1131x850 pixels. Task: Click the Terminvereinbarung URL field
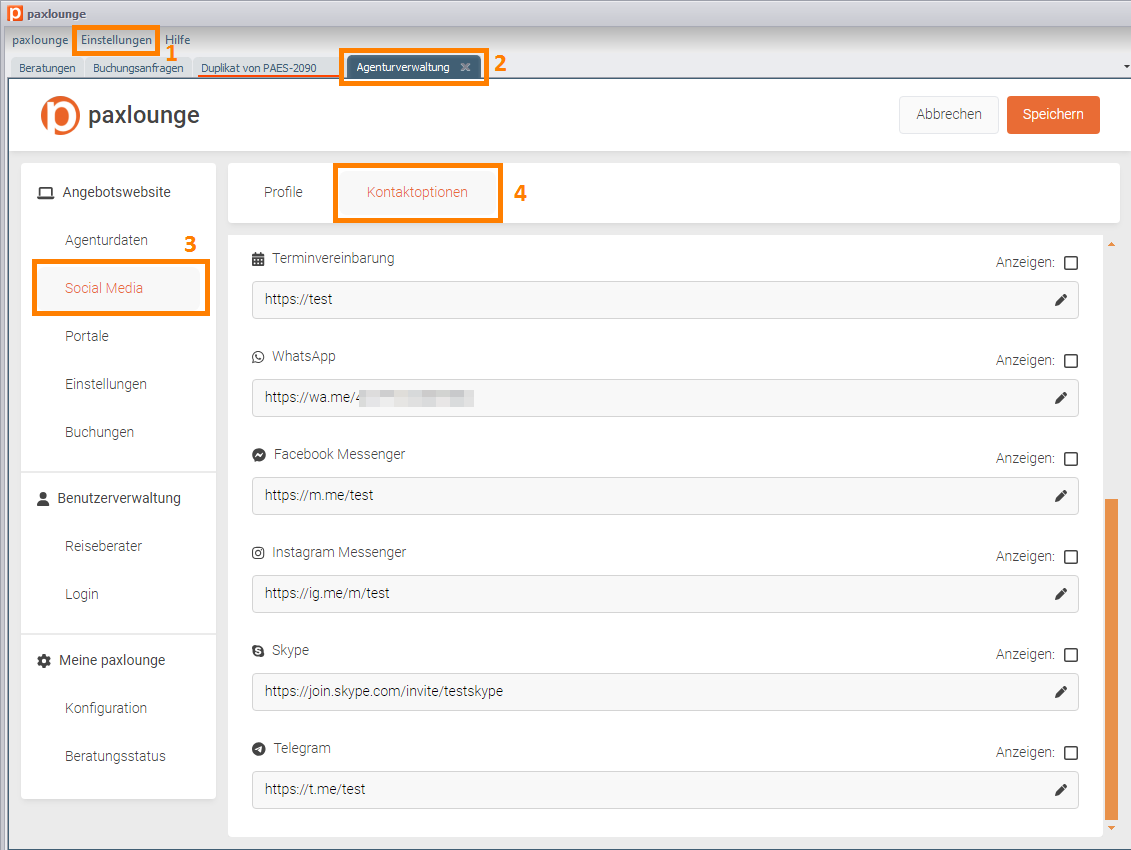click(664, 299)
